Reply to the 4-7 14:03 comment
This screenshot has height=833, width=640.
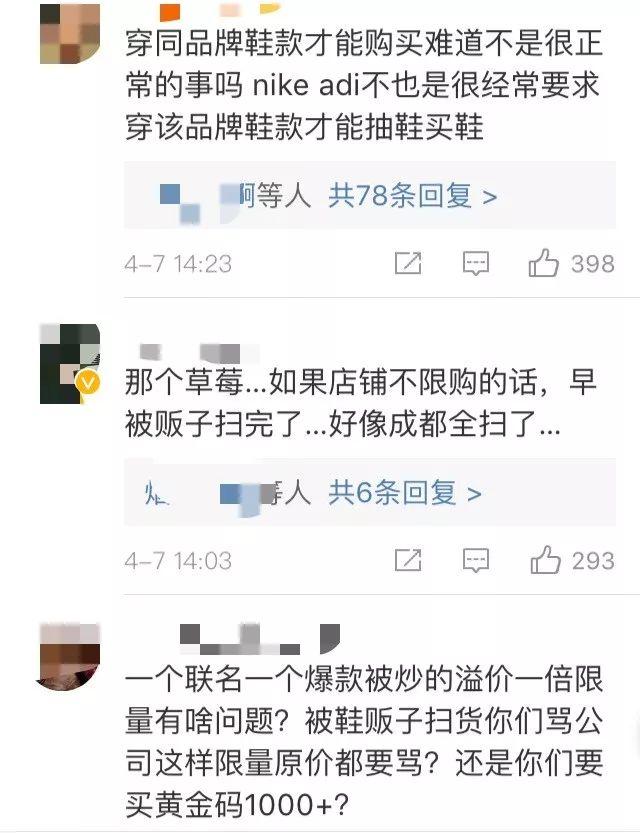[x=475, y=560]
